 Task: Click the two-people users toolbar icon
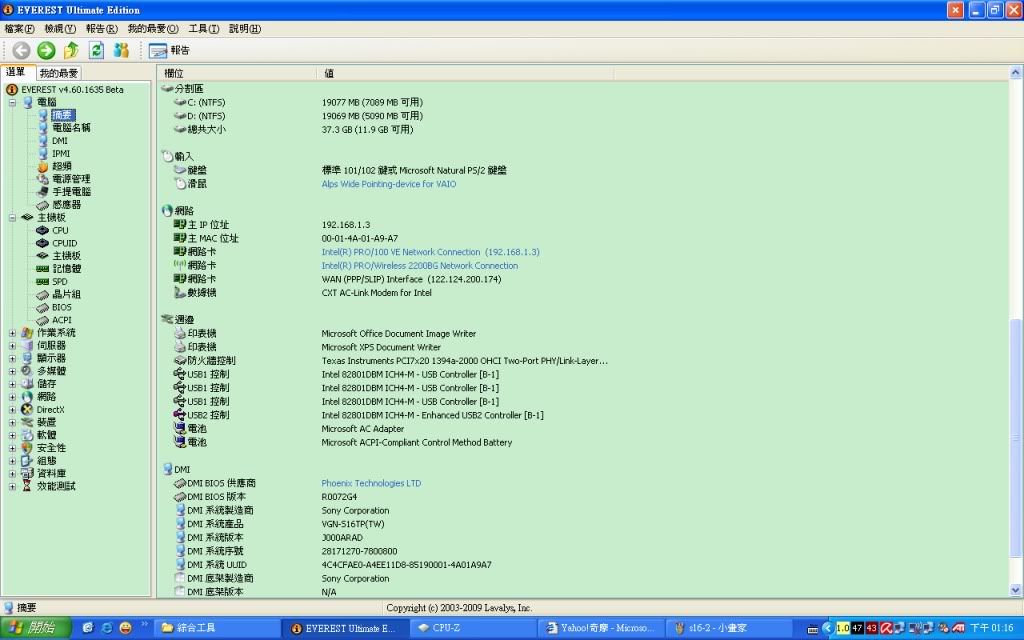[x=121, y=50]
